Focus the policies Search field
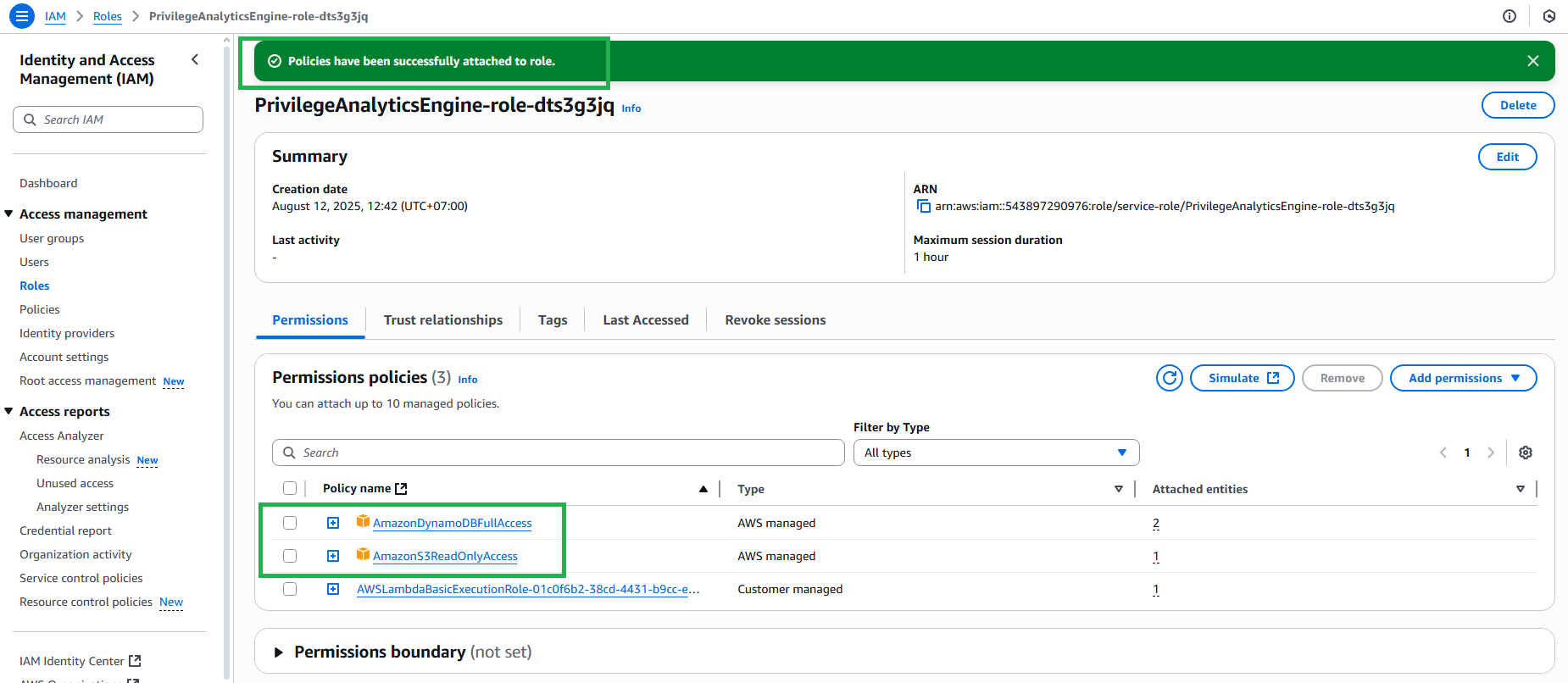 pos(559,453)
